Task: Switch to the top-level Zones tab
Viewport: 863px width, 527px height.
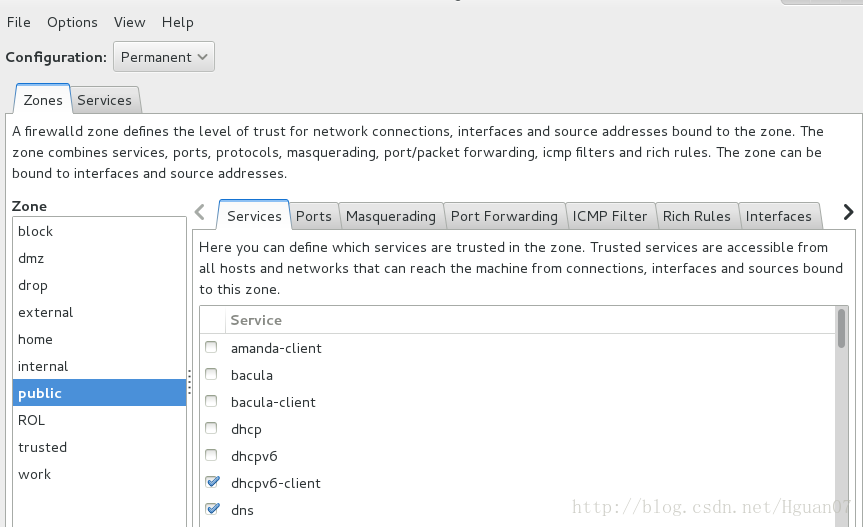Action: (43, 100)
